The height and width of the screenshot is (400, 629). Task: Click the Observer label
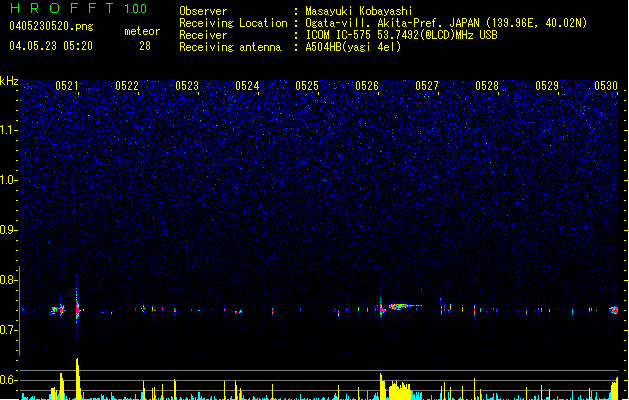(203, 11)
